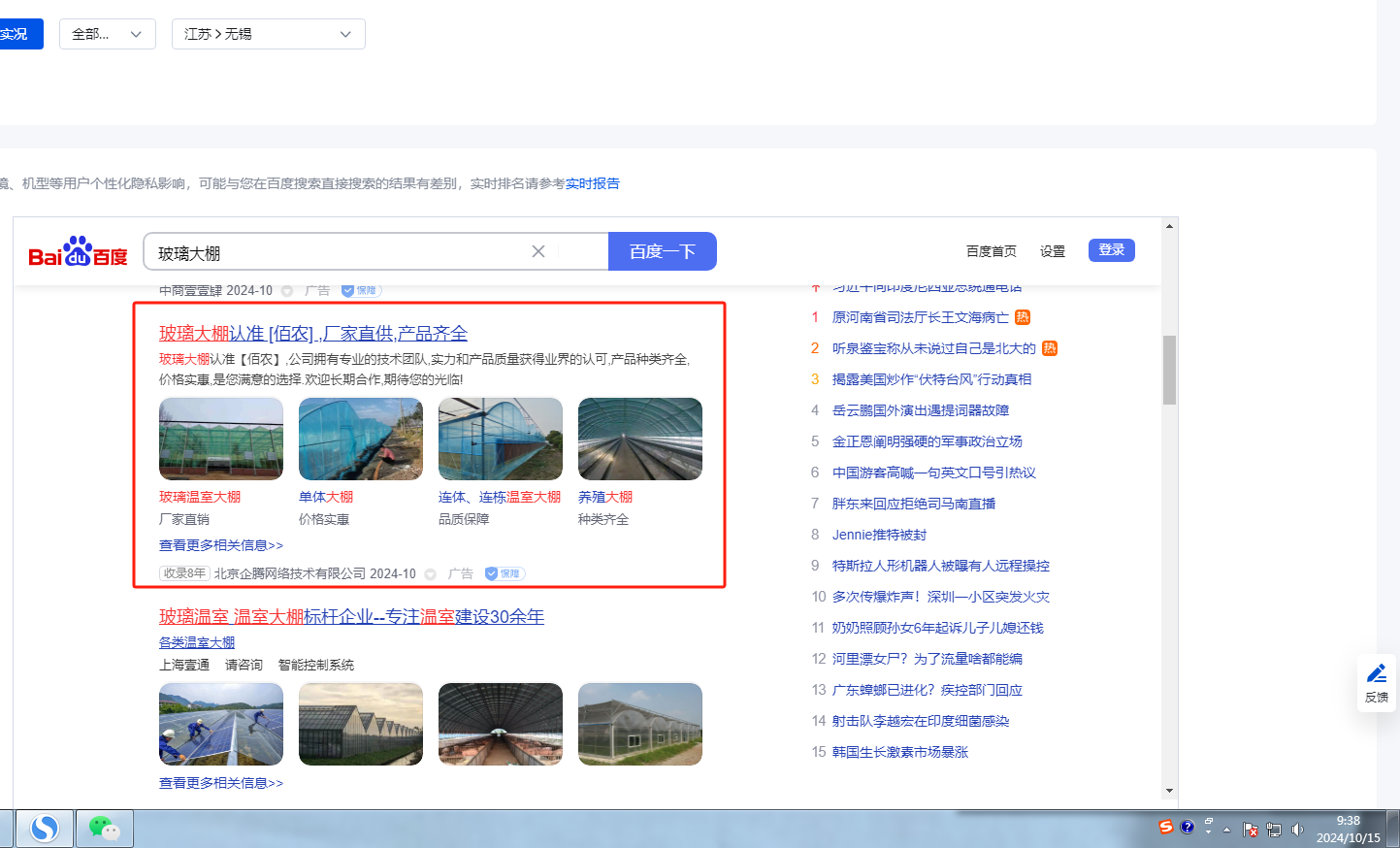Open the solar panel workers thumbnail
Image resolution: width=1400 pixels, height=848 pixels.
[x=221, y=724]
